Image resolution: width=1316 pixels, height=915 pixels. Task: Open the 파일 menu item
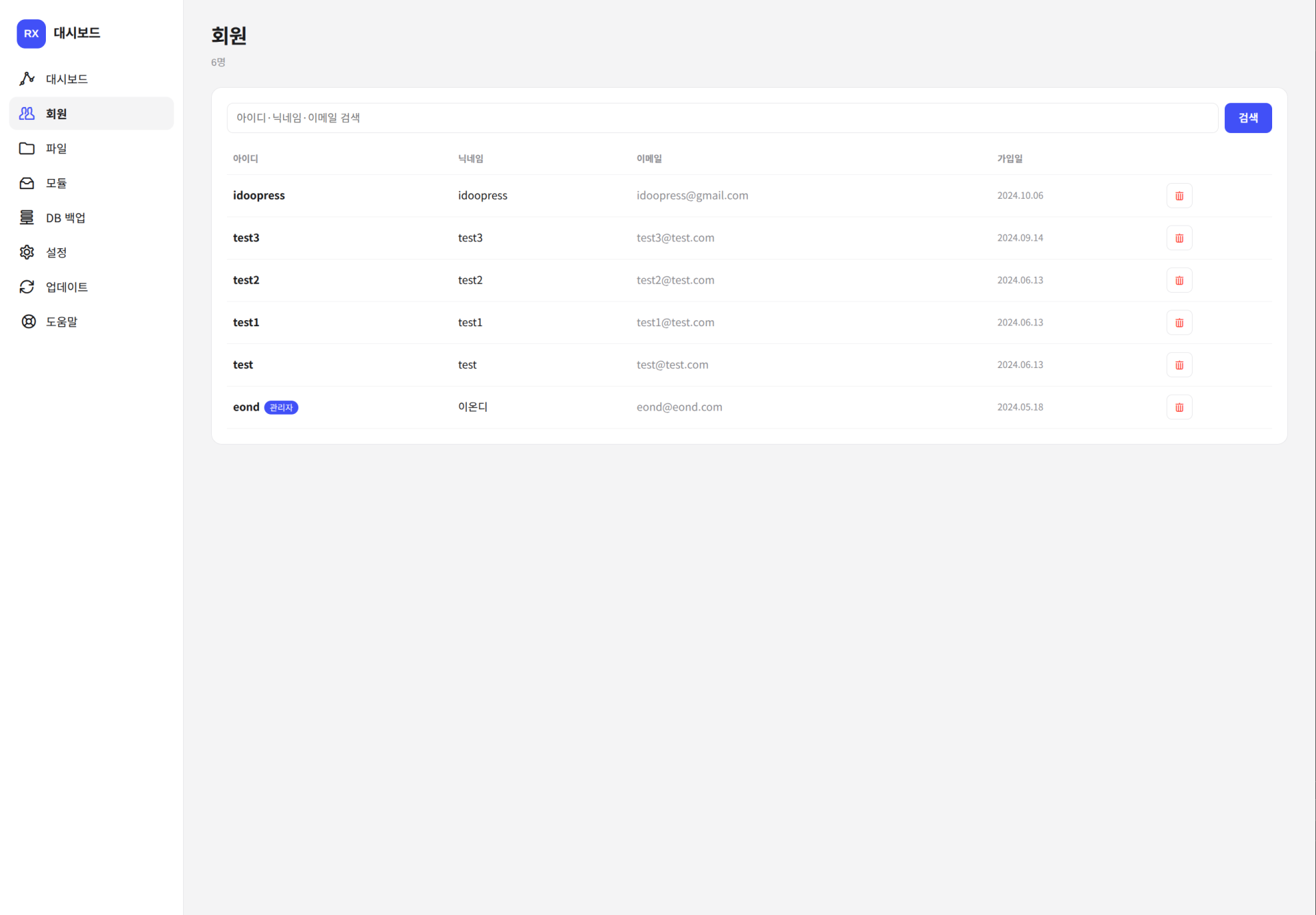tap(91, 148)
